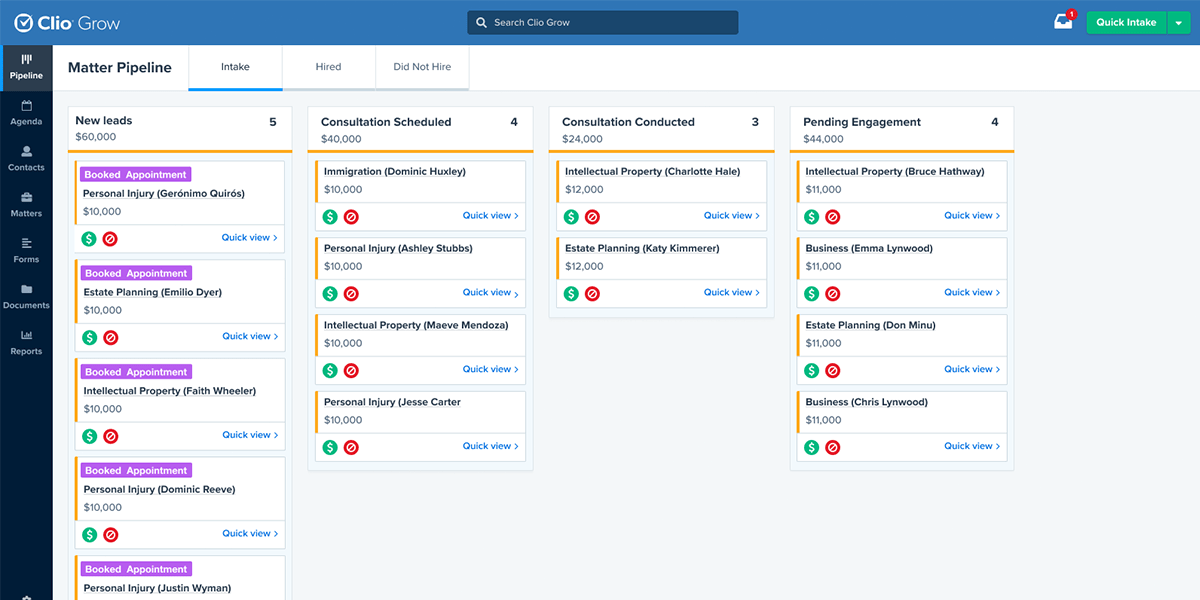This screenshot has height=600, width=1200.
Task: Switch to the Hired tab
Action: coord(328,67)
